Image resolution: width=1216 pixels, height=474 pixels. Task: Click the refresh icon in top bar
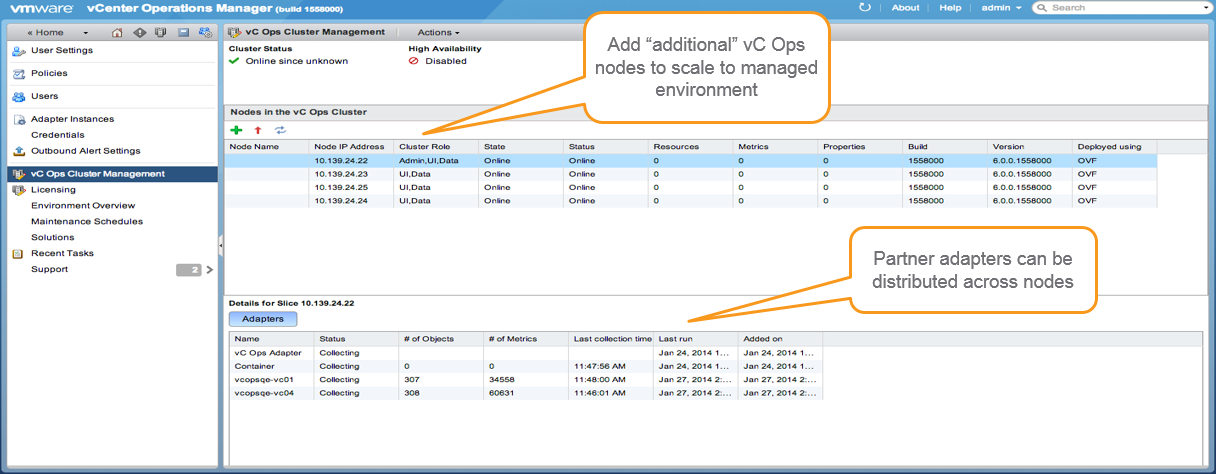(865, 7)
